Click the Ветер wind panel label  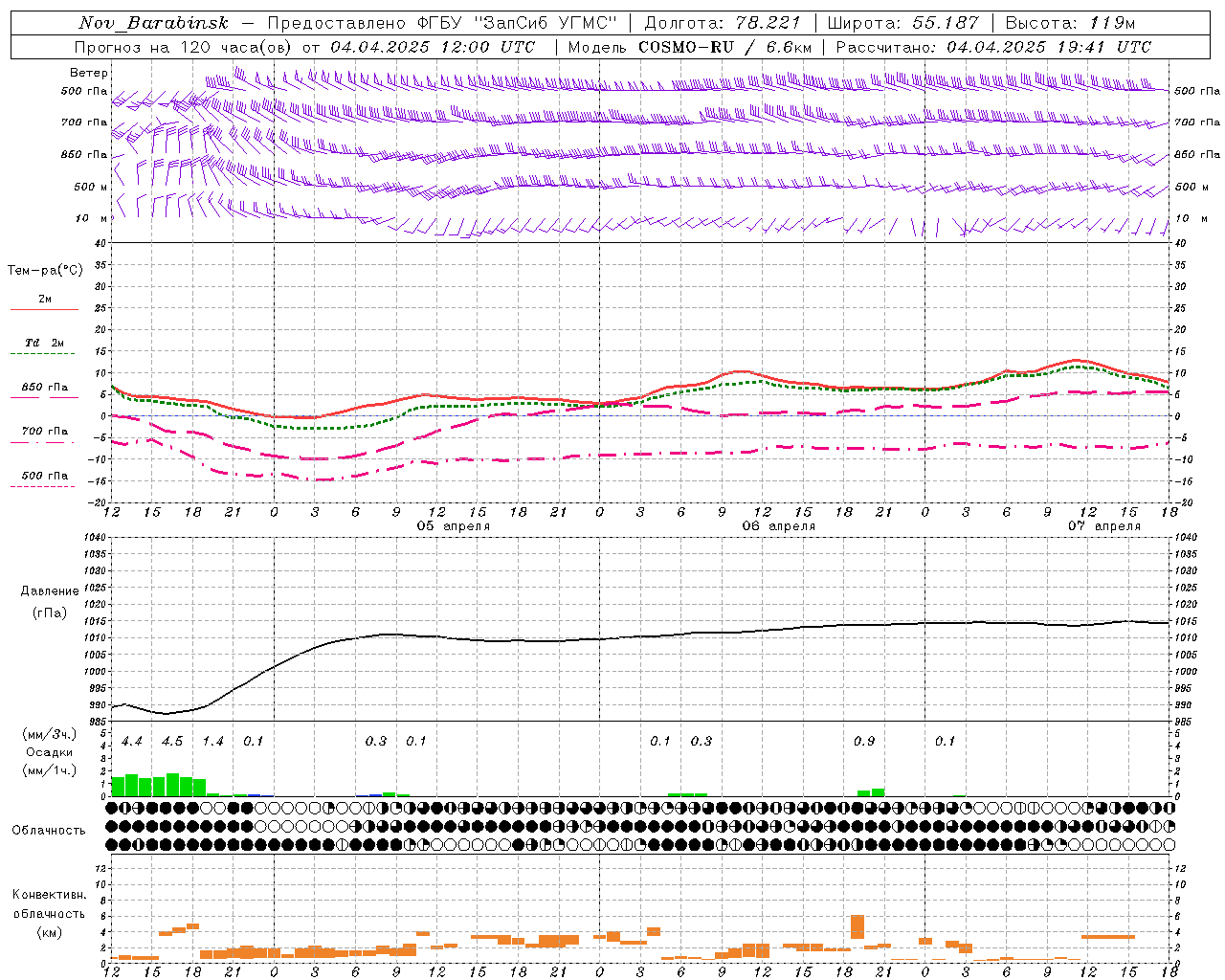point(89,73)
